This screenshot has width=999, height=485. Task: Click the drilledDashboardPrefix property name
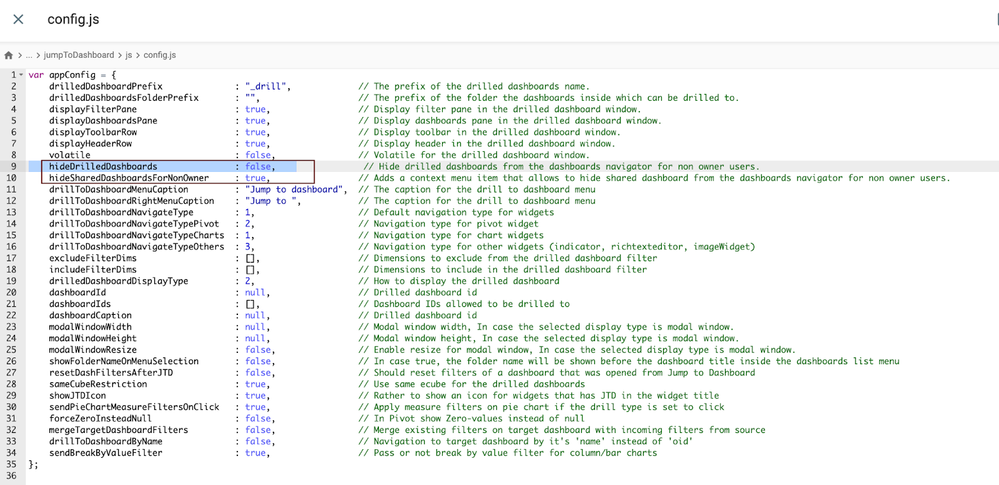click(106, 86)
